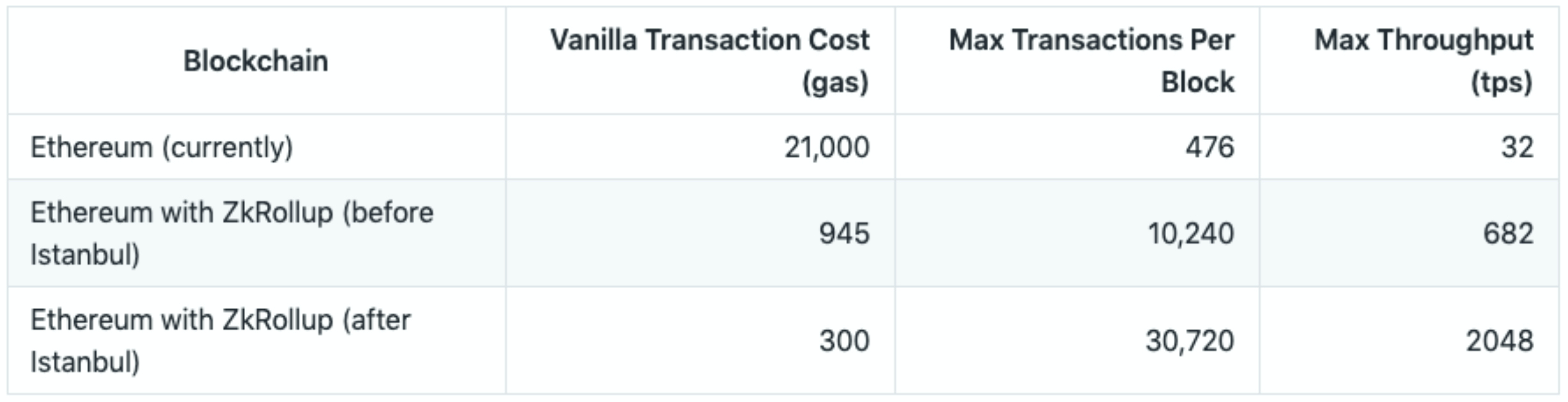Click the Blockchain column header
This screenshot has height=402, width=1568.
(x=256, y=61)
